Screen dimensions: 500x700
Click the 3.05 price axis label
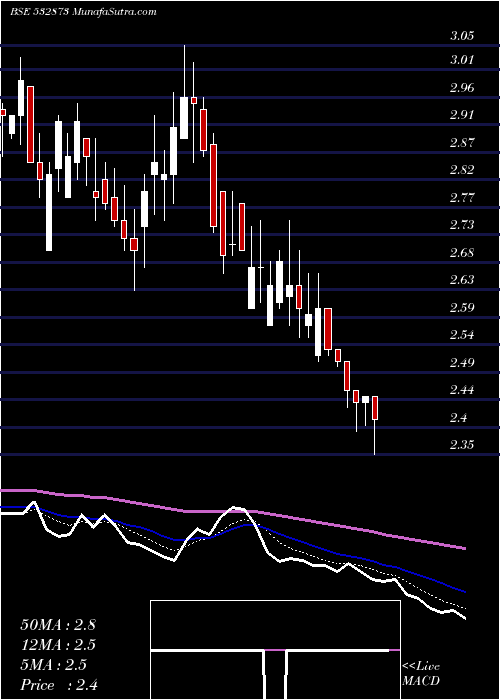pyautogui.click(x=462, y=36)
